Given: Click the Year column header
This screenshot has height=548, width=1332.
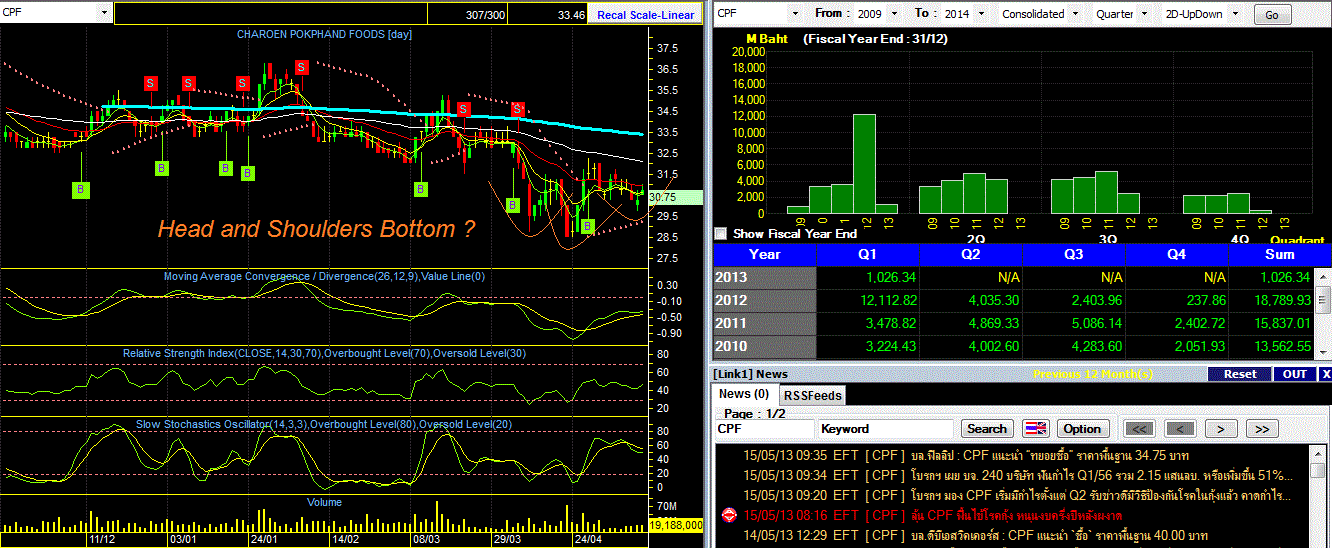Looking at the screenshot, I should (765, 254).
